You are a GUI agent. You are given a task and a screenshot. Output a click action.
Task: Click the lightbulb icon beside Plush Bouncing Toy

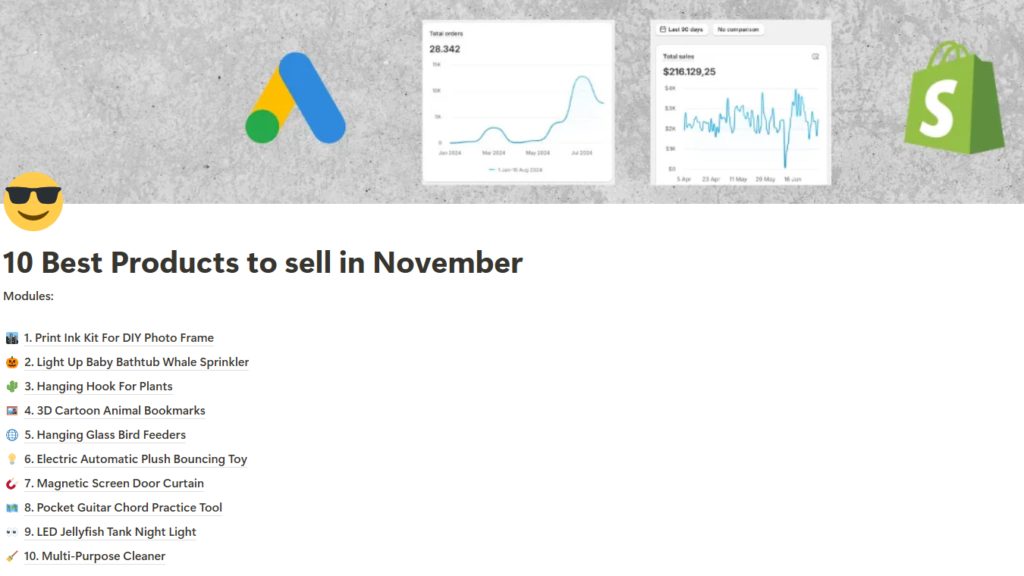[12, 459]
